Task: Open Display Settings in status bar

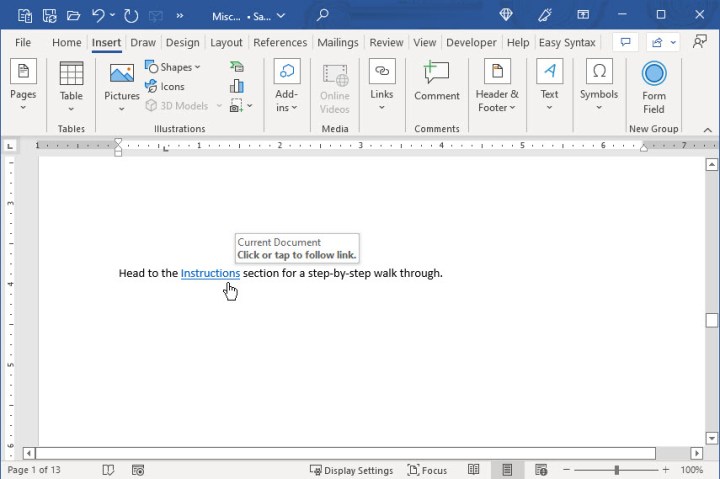Action: [x=351, y=469]
